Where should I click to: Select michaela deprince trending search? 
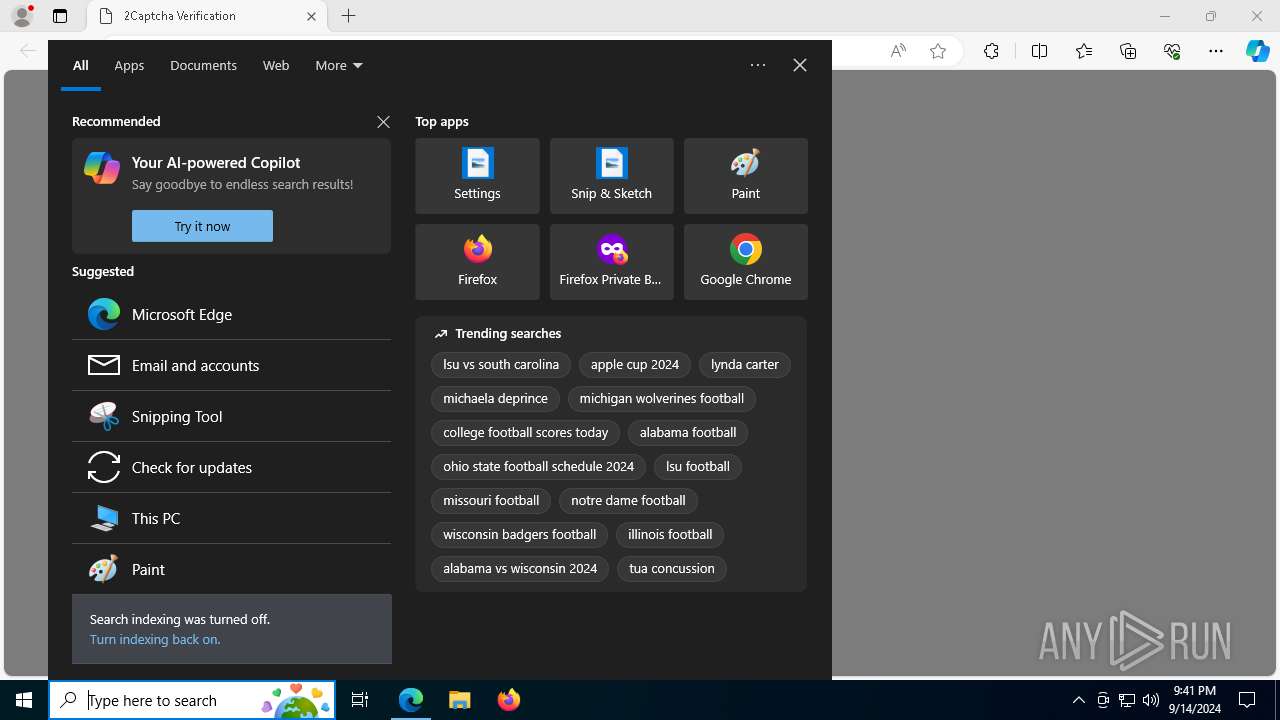click(495, 399)
